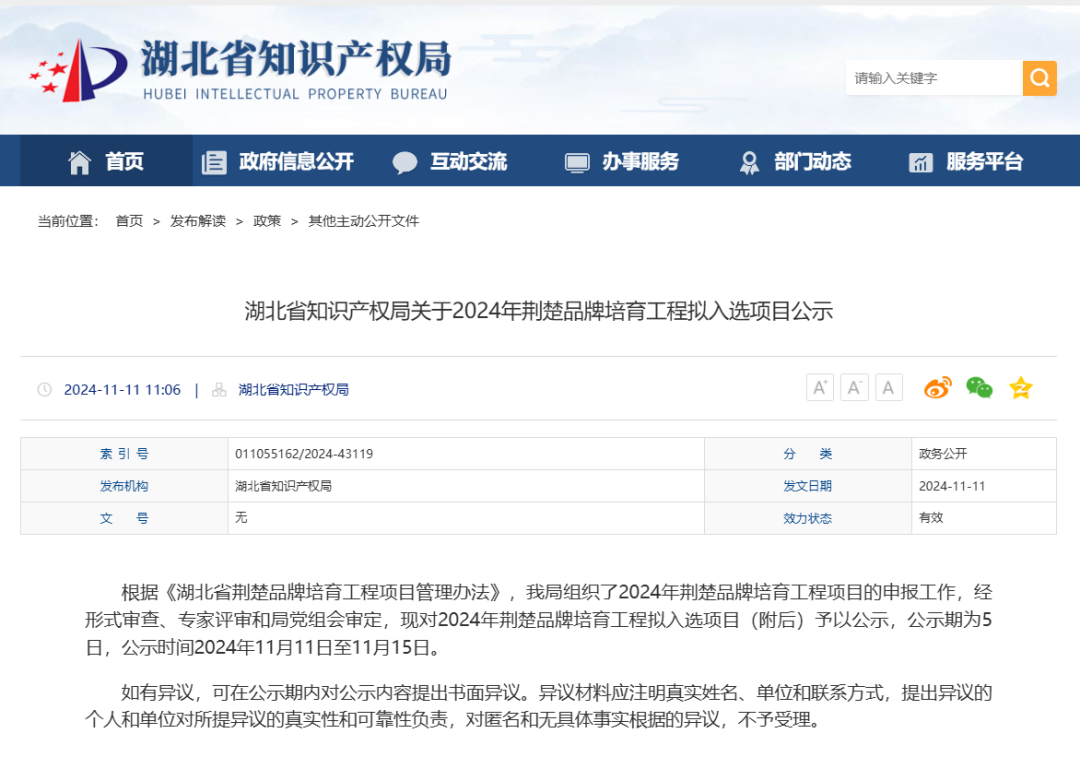Click the document icon beside 政府信息公开
This screenshot has width=1080, height=769.
pos(213,160)
